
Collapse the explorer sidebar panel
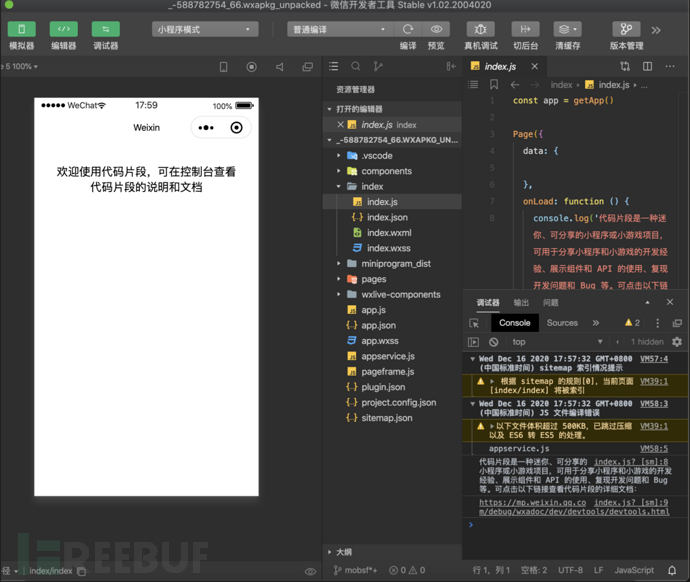pos(451,66)
